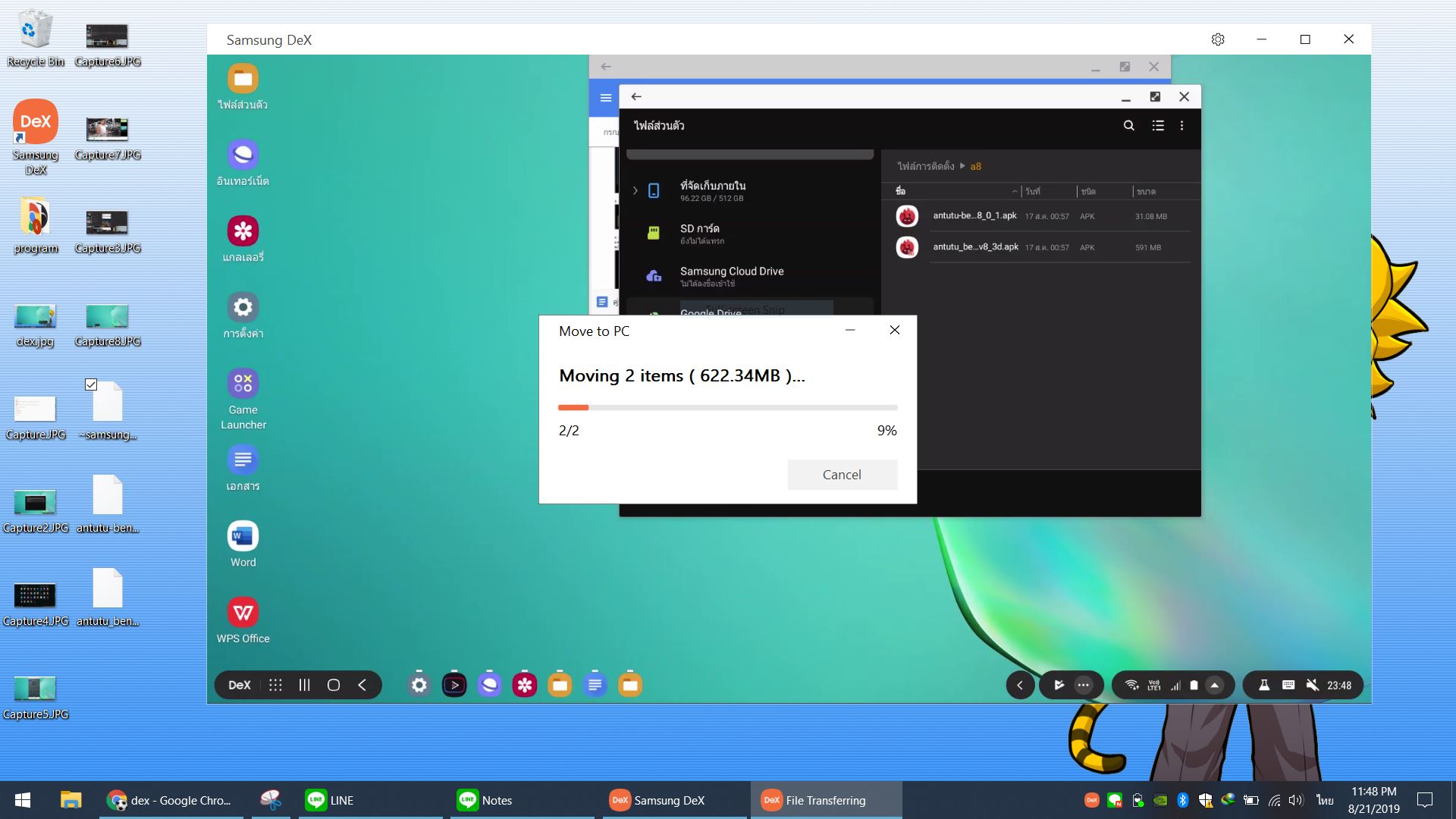
Task: Open Samsung Internet in DeX taskbar
Action: (x=489, y=685)
